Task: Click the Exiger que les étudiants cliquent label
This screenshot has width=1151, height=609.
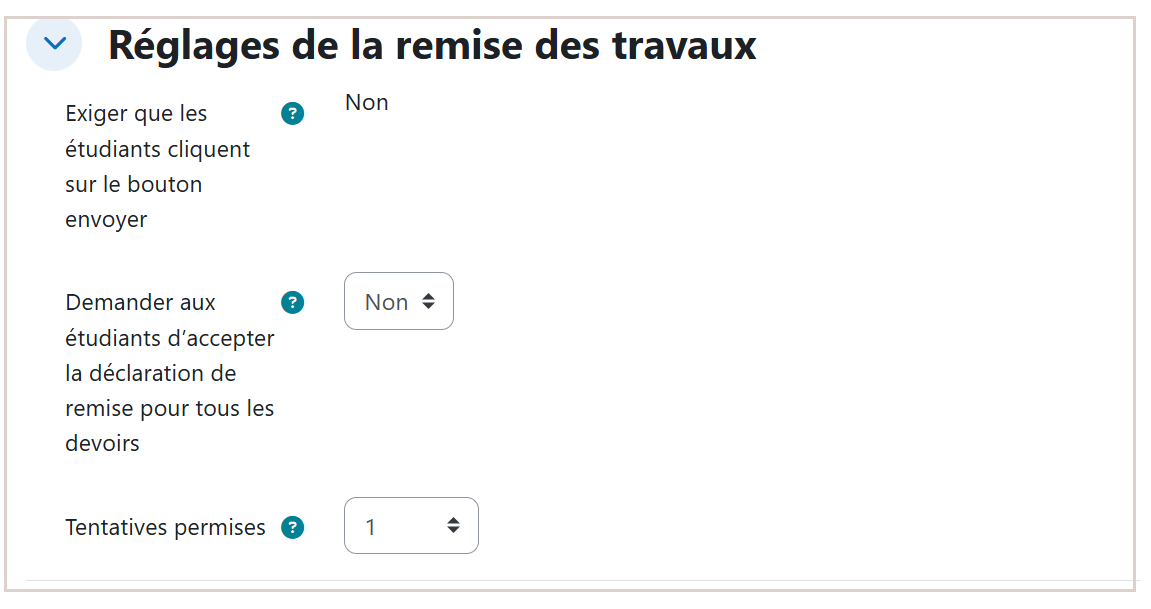Action: point(157,167)
